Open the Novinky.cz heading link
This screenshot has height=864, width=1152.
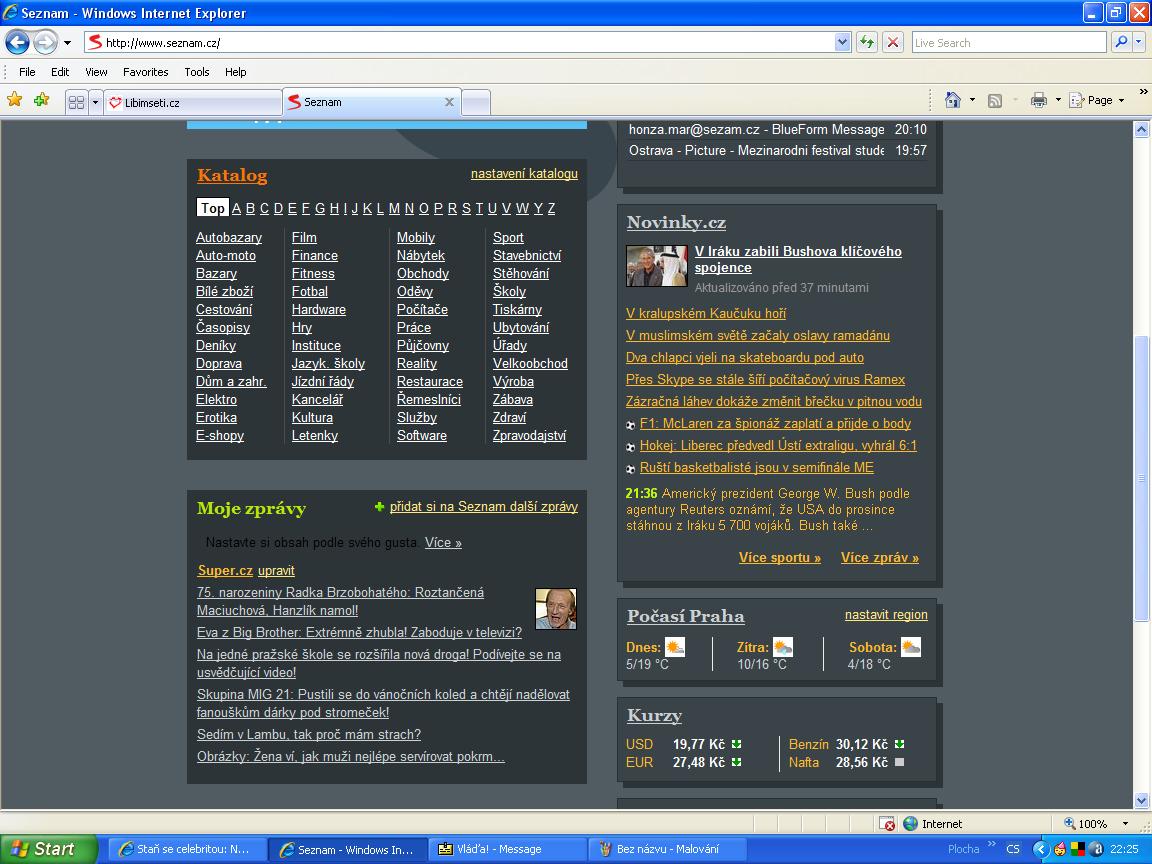point(676,223)
